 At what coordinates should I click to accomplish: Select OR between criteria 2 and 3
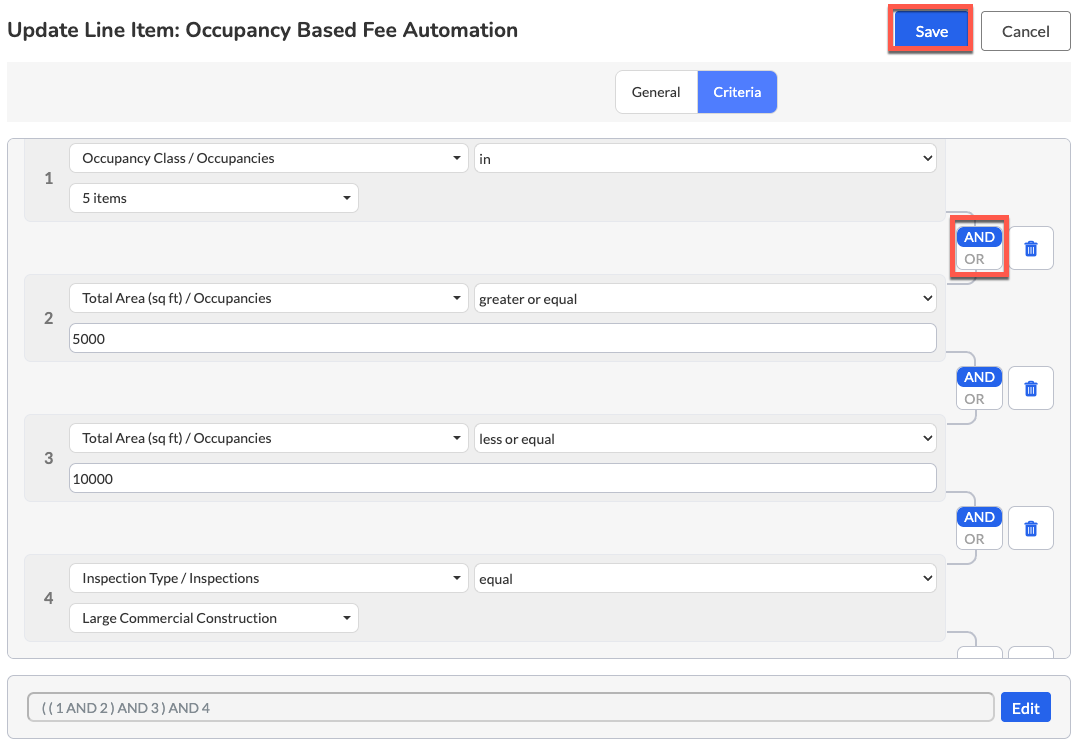(x=974, y=399)
